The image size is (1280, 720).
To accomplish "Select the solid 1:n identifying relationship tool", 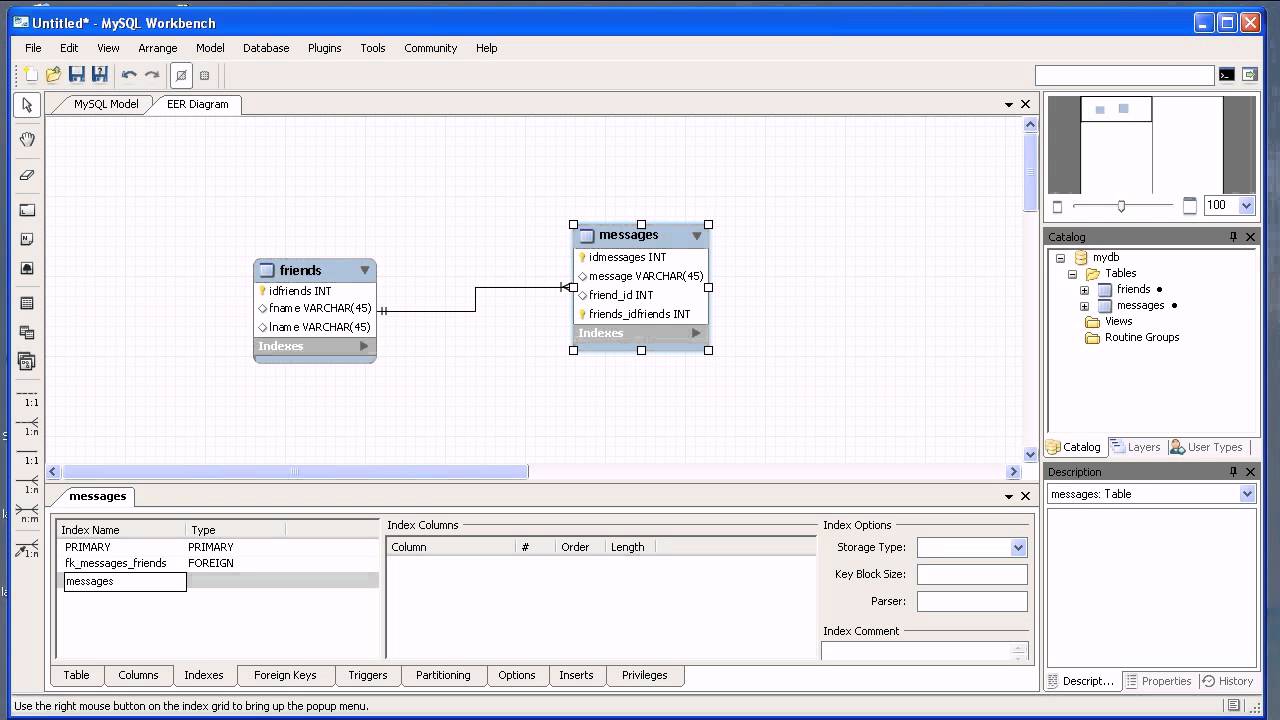I will pyautogui.click(x=27, y=485).
